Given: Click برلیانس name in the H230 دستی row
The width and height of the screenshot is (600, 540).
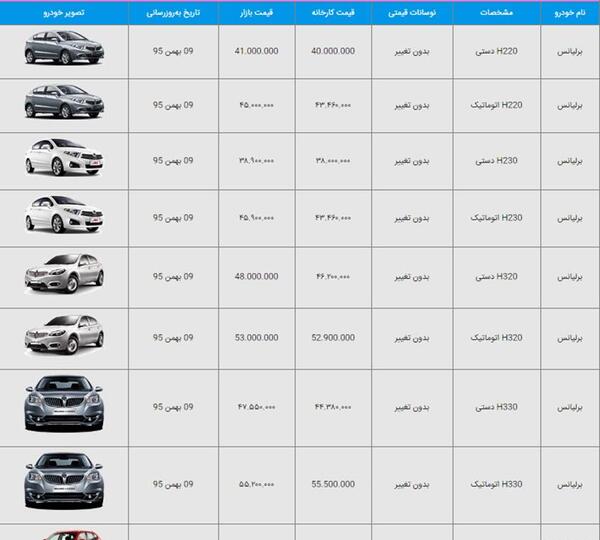Looking at the screenshot, I should (x=570, y=161).
